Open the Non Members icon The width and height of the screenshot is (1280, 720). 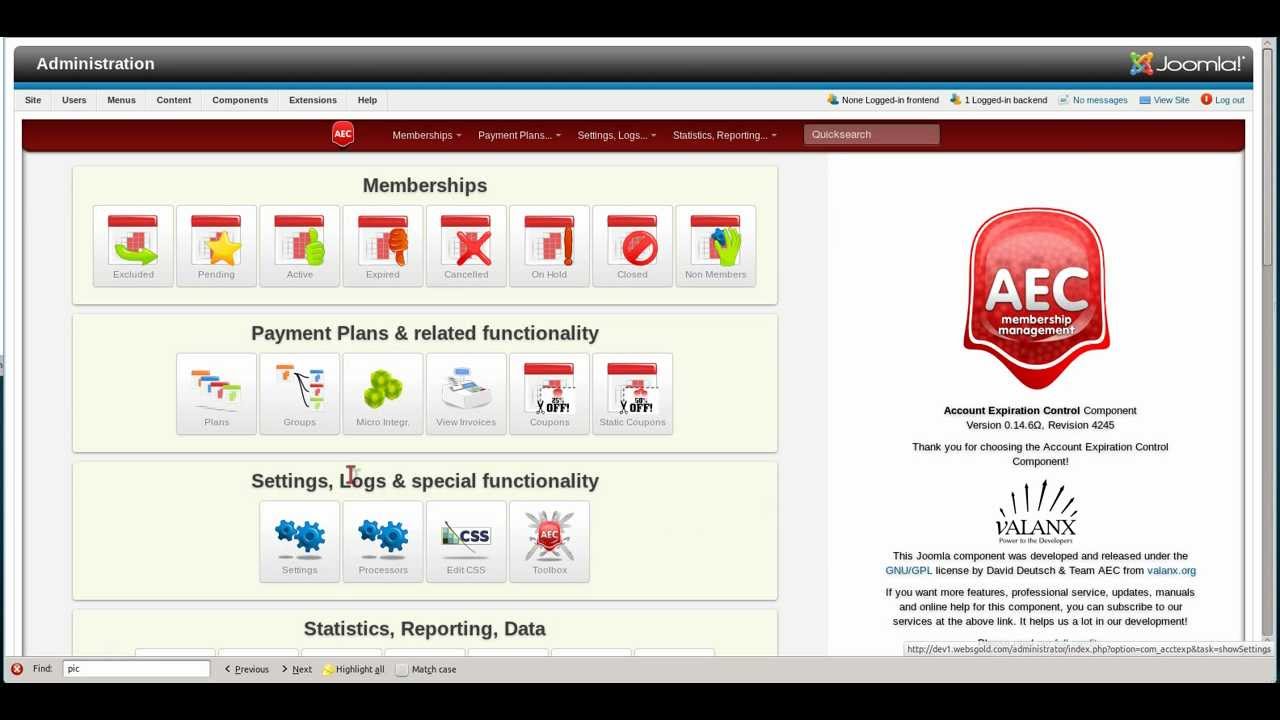pyautogui.click(x=715, y=246)
